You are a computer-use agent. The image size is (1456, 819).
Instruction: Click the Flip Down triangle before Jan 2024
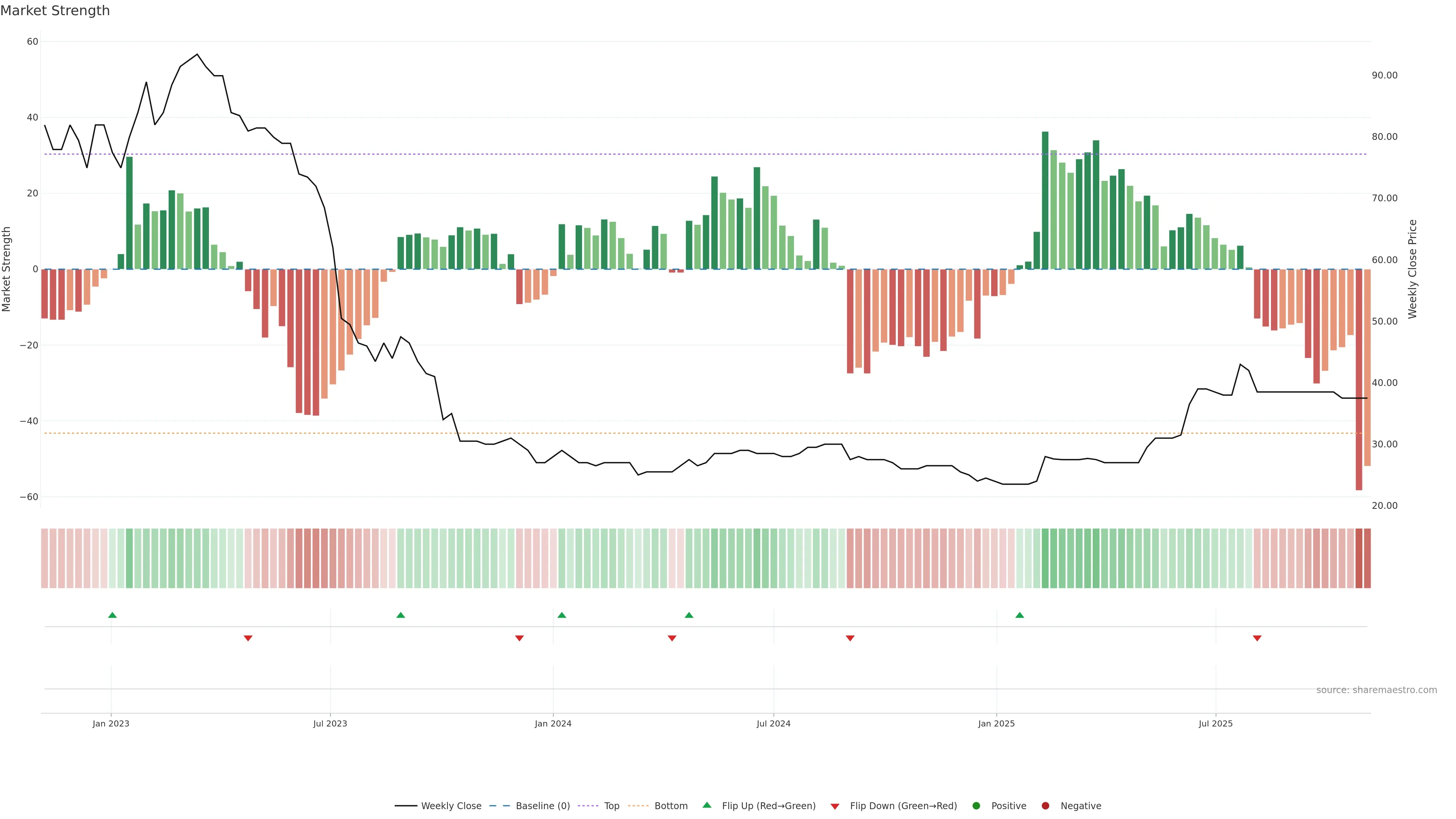pyautogui.click(x=519, y=638)
